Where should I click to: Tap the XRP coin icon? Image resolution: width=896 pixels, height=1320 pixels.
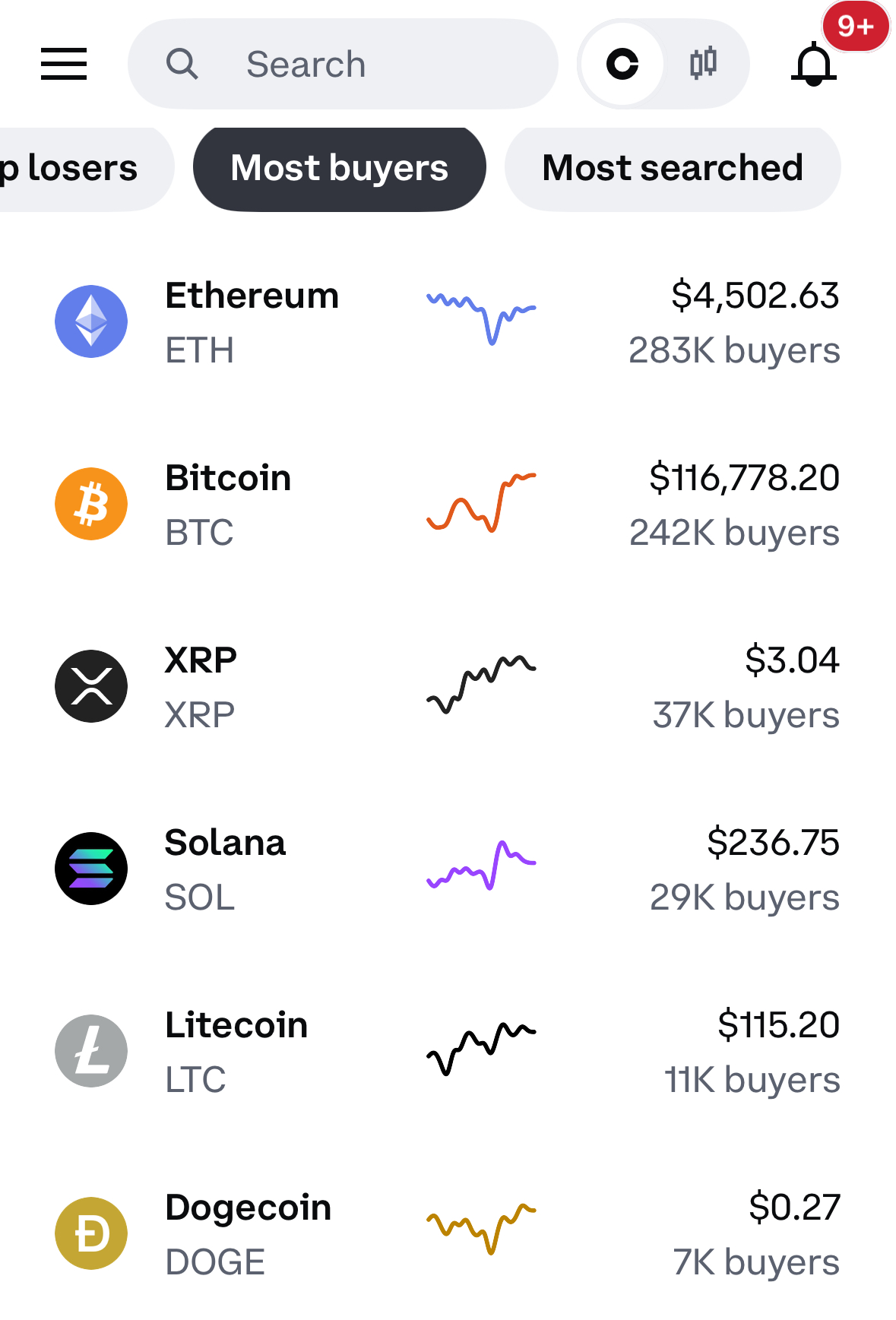91,686
